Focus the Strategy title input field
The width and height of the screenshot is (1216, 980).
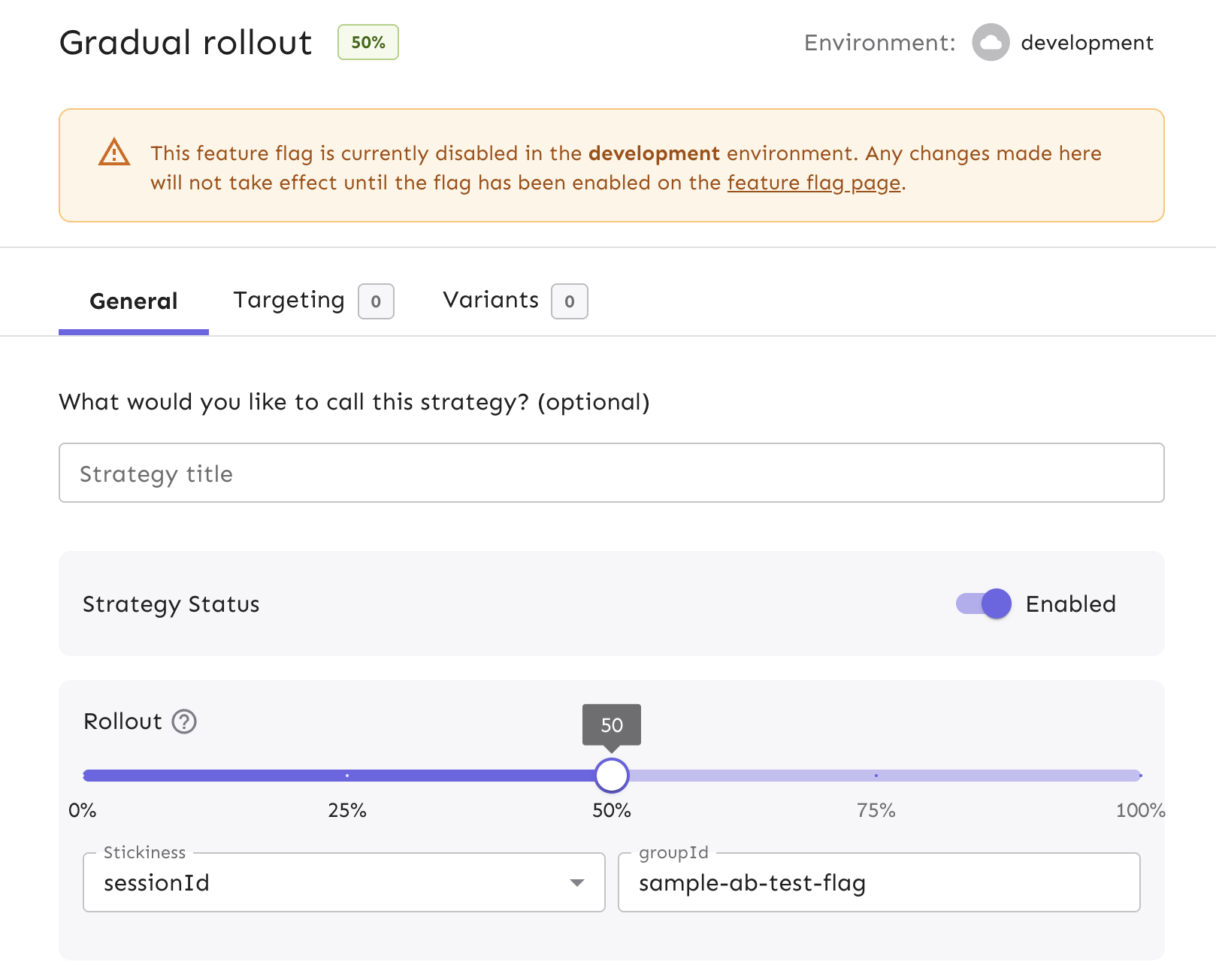(x=611, y=473)
